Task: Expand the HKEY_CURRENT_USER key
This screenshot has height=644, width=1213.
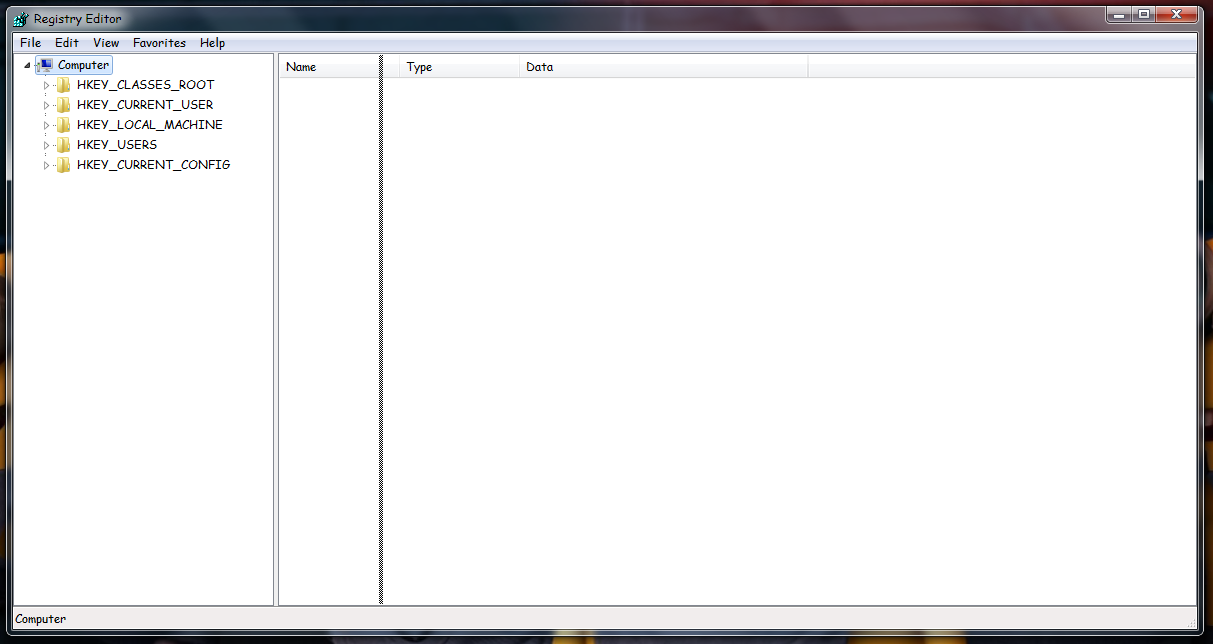Action: point(46,105)
